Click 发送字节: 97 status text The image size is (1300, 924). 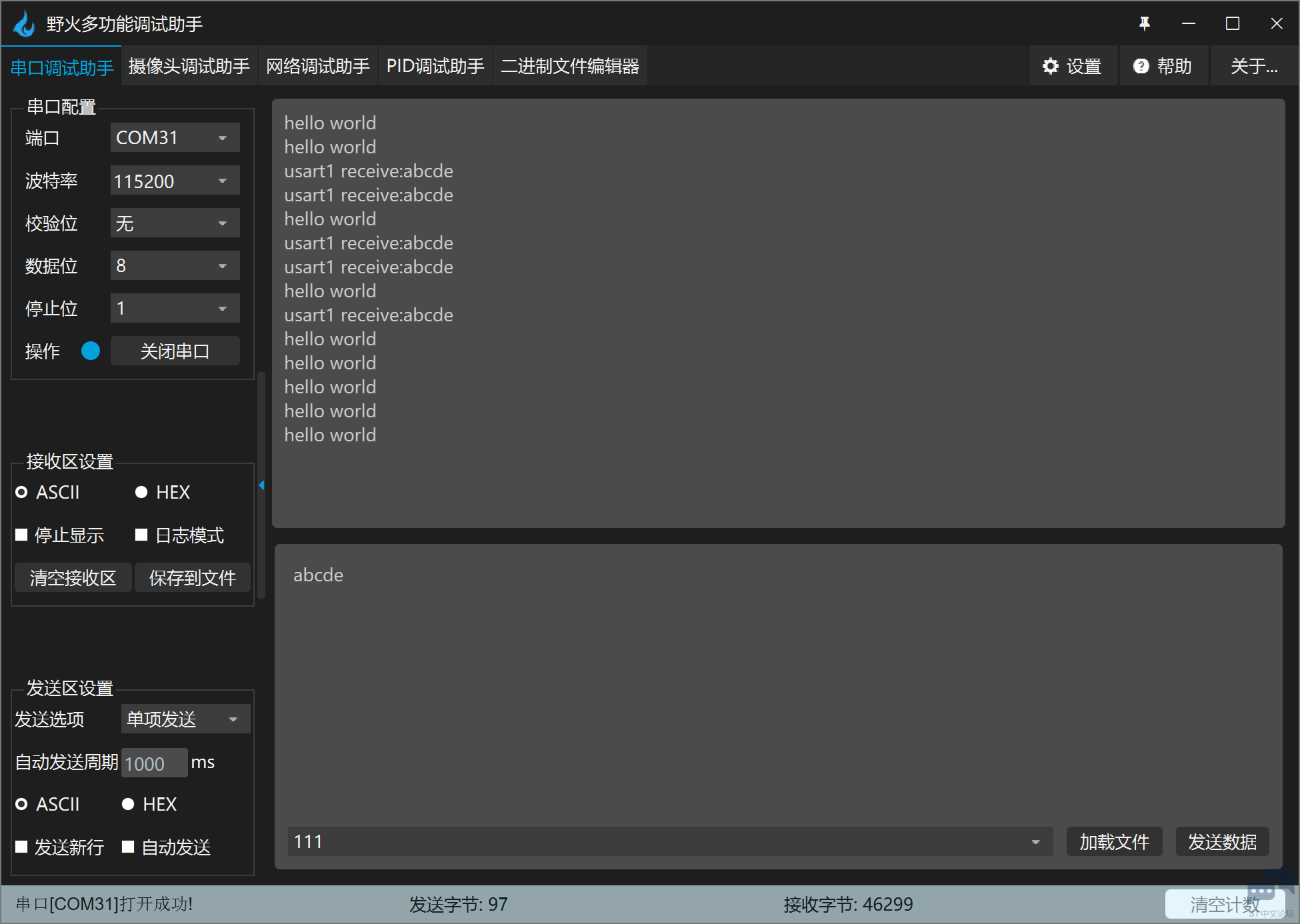(x=458, y=905)
